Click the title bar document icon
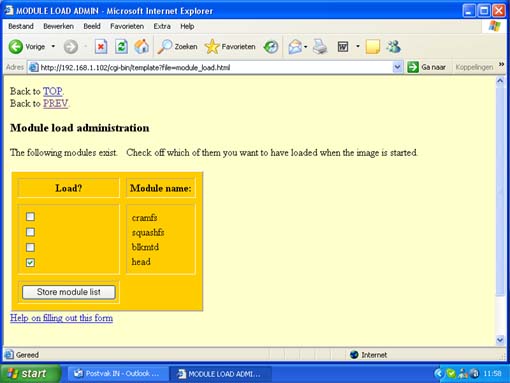The image size is (510, 383). [x=9, y=11]
